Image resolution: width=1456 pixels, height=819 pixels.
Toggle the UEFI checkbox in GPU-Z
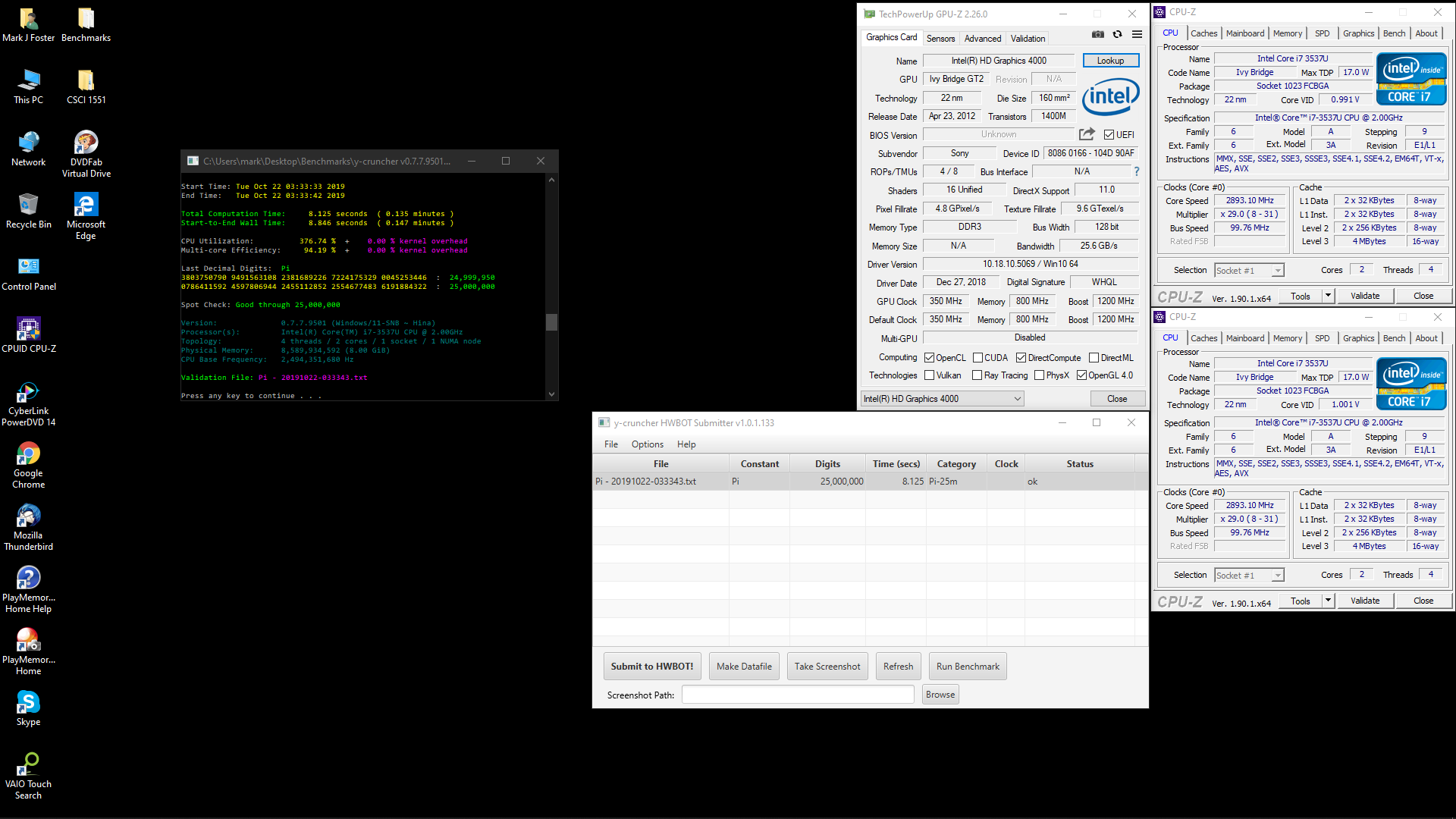(x=1109, y=135)
